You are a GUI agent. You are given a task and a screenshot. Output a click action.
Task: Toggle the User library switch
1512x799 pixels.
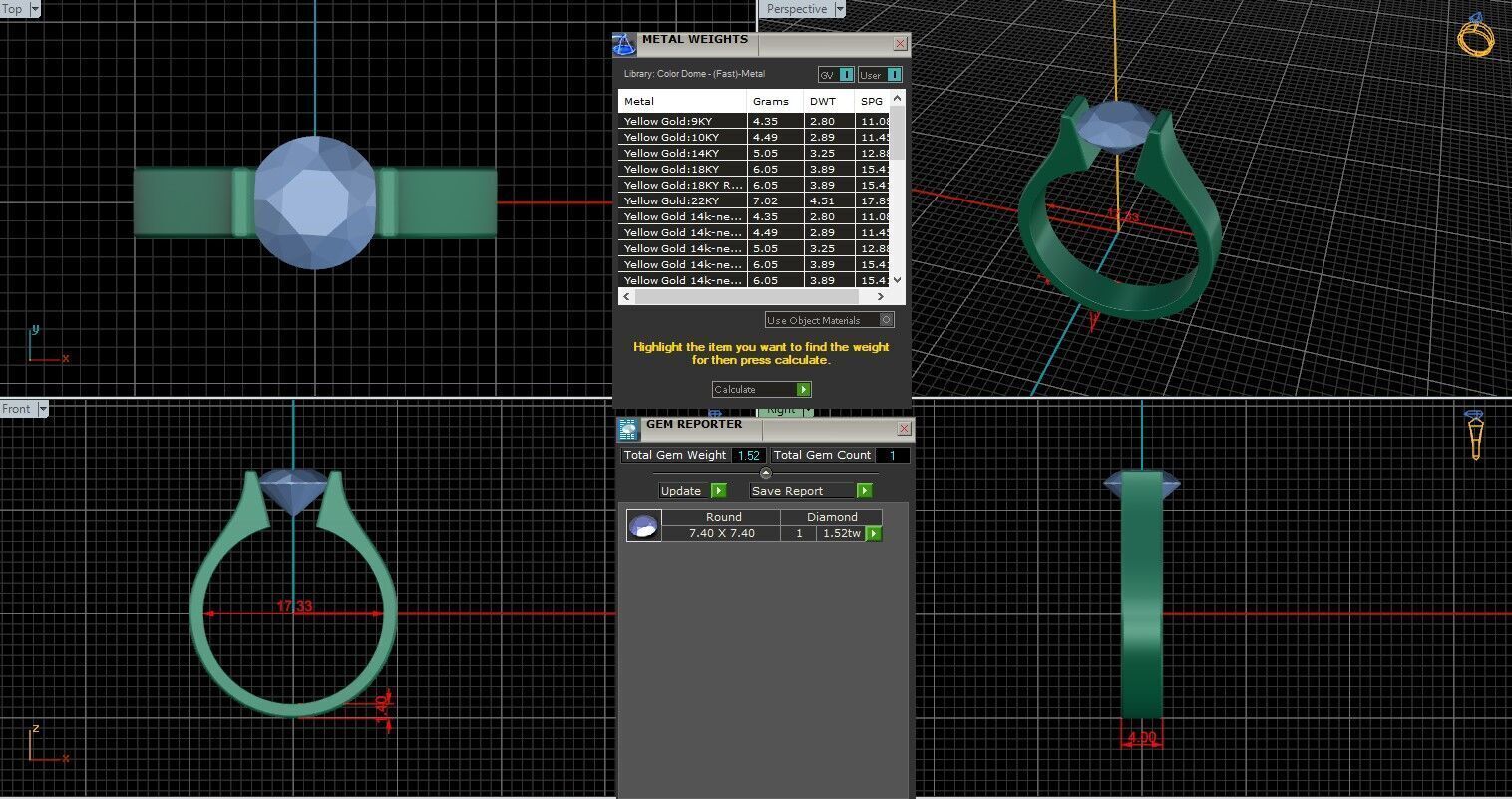894,75
